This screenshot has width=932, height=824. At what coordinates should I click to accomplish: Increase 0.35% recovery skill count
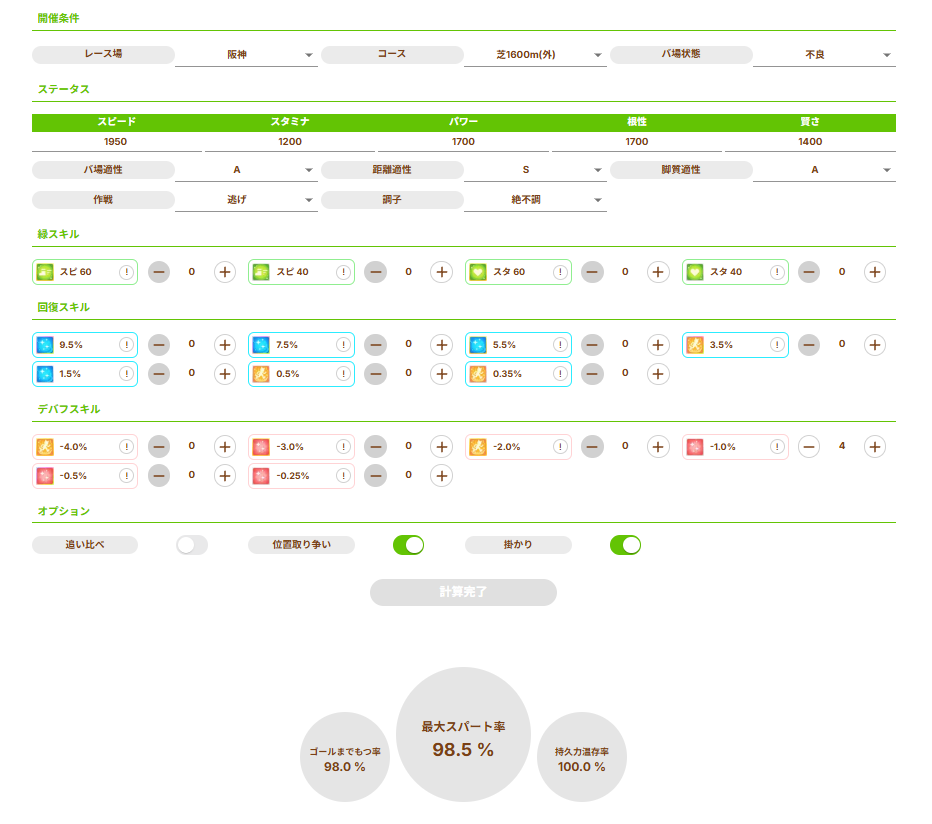pyautogui.click(x=657, y=374)
